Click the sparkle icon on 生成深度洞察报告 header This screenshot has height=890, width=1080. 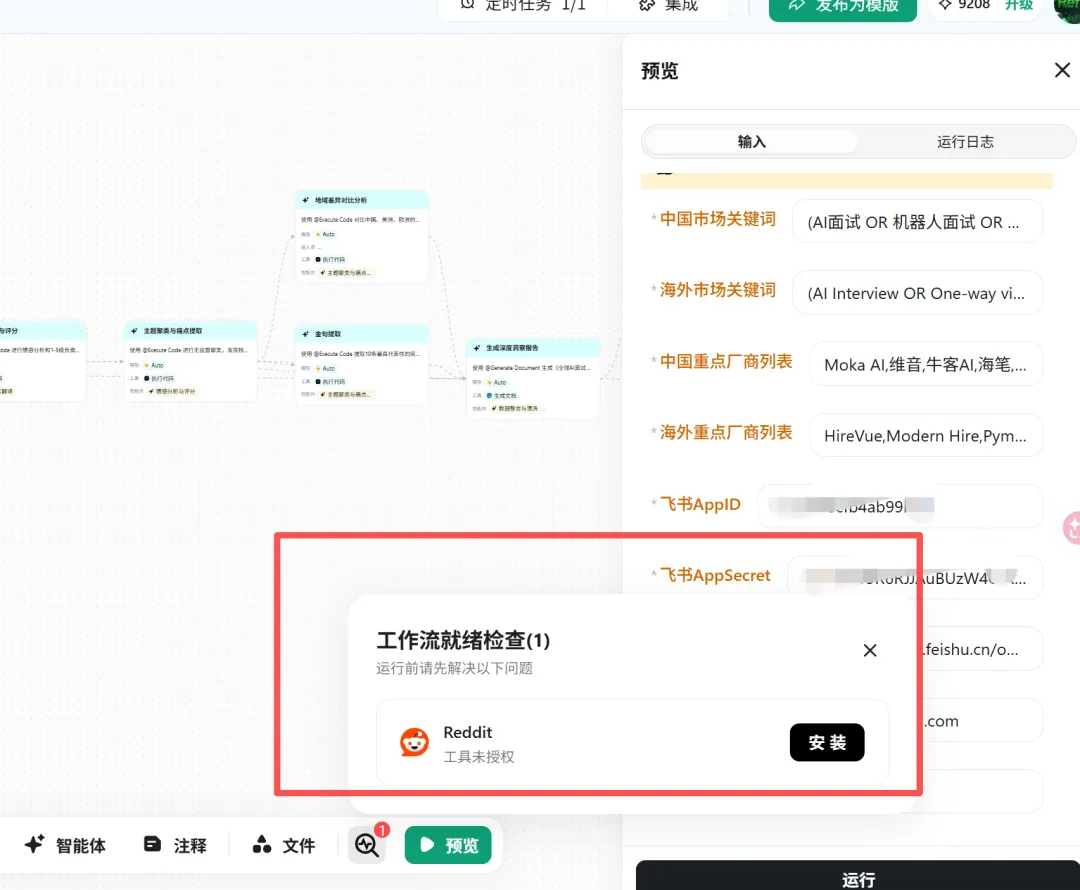477,349
